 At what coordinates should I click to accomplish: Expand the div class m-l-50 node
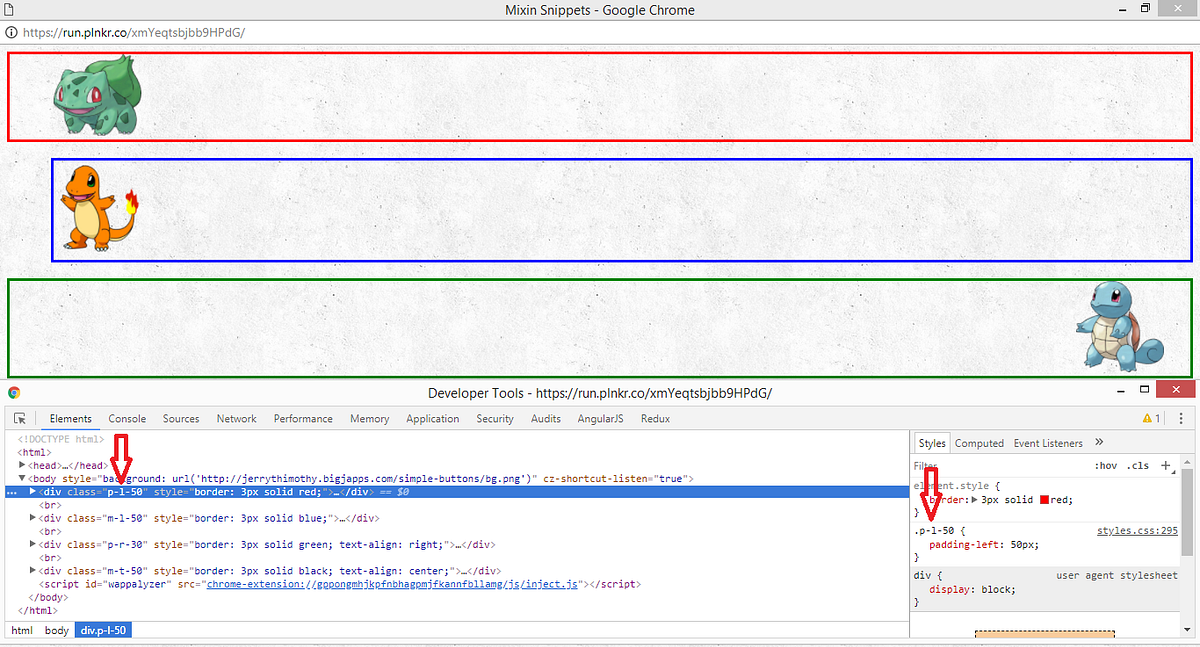coord(33,518)
